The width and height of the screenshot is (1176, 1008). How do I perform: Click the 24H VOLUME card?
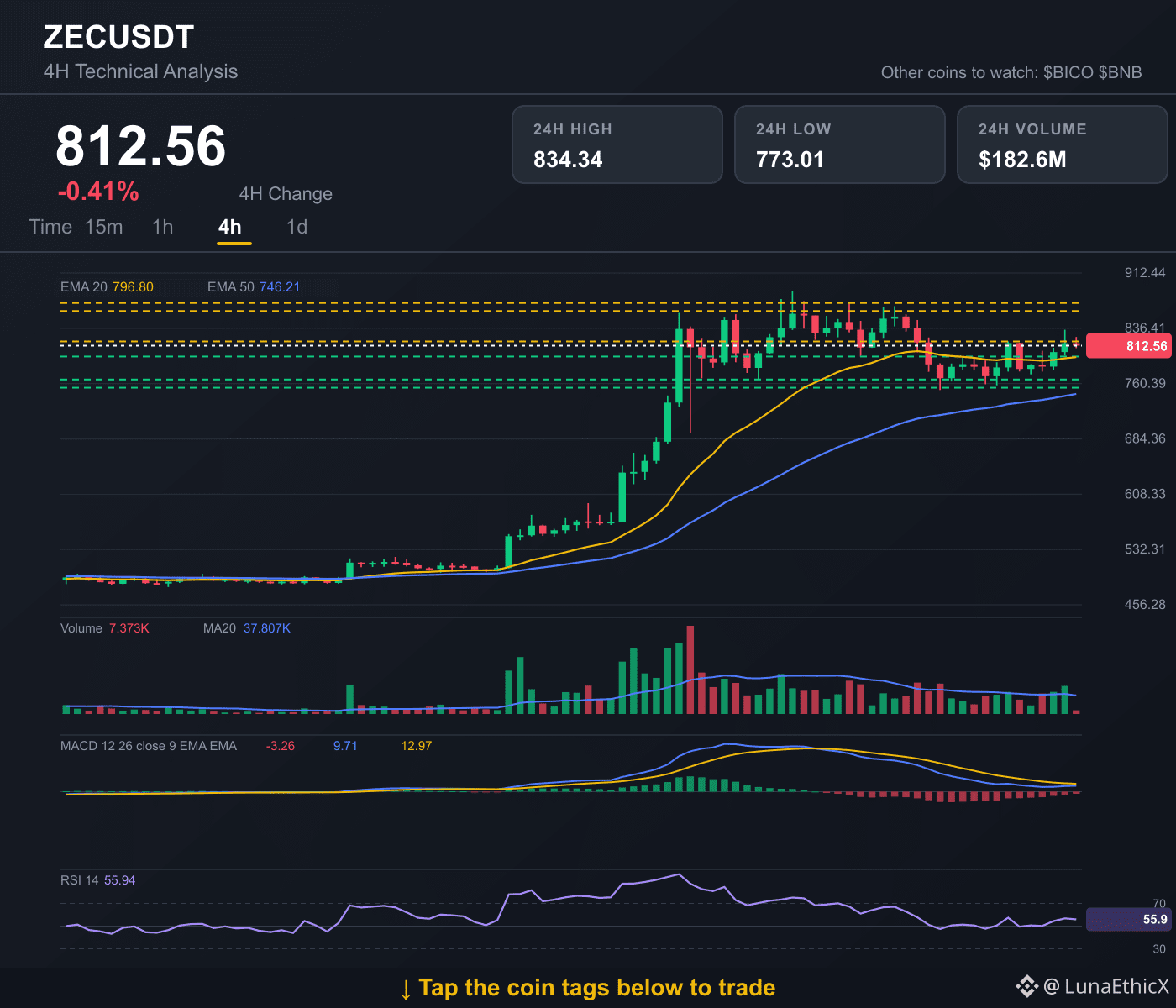pyautogui.click(x=1063, y=144)
